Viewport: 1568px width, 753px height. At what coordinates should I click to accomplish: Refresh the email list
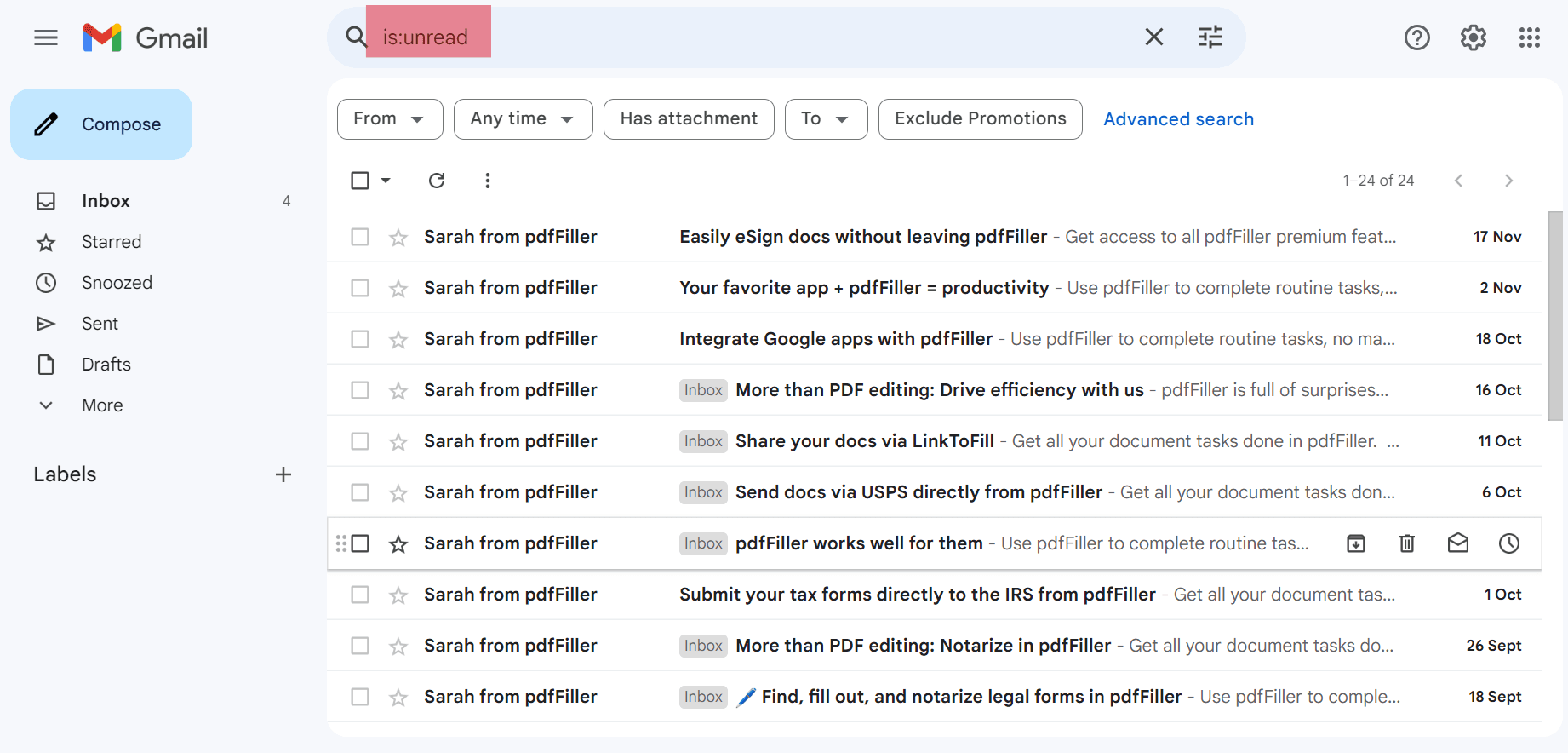pos(437,181)
